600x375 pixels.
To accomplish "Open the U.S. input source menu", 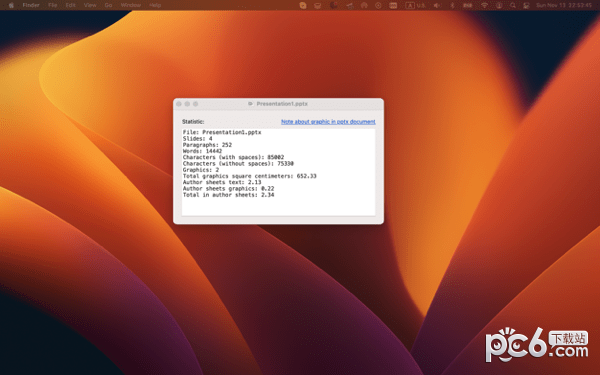I will [416, 5].
